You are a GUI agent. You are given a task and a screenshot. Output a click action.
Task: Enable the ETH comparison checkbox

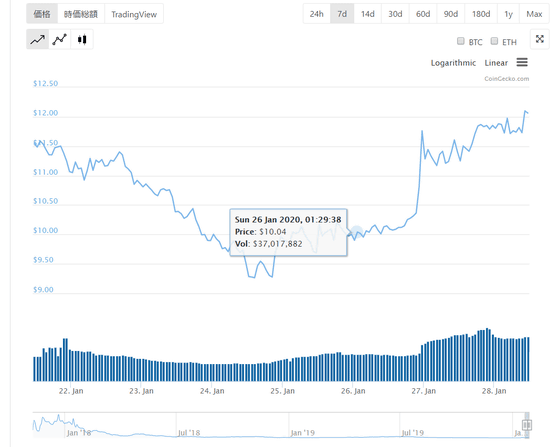point(494,41)
